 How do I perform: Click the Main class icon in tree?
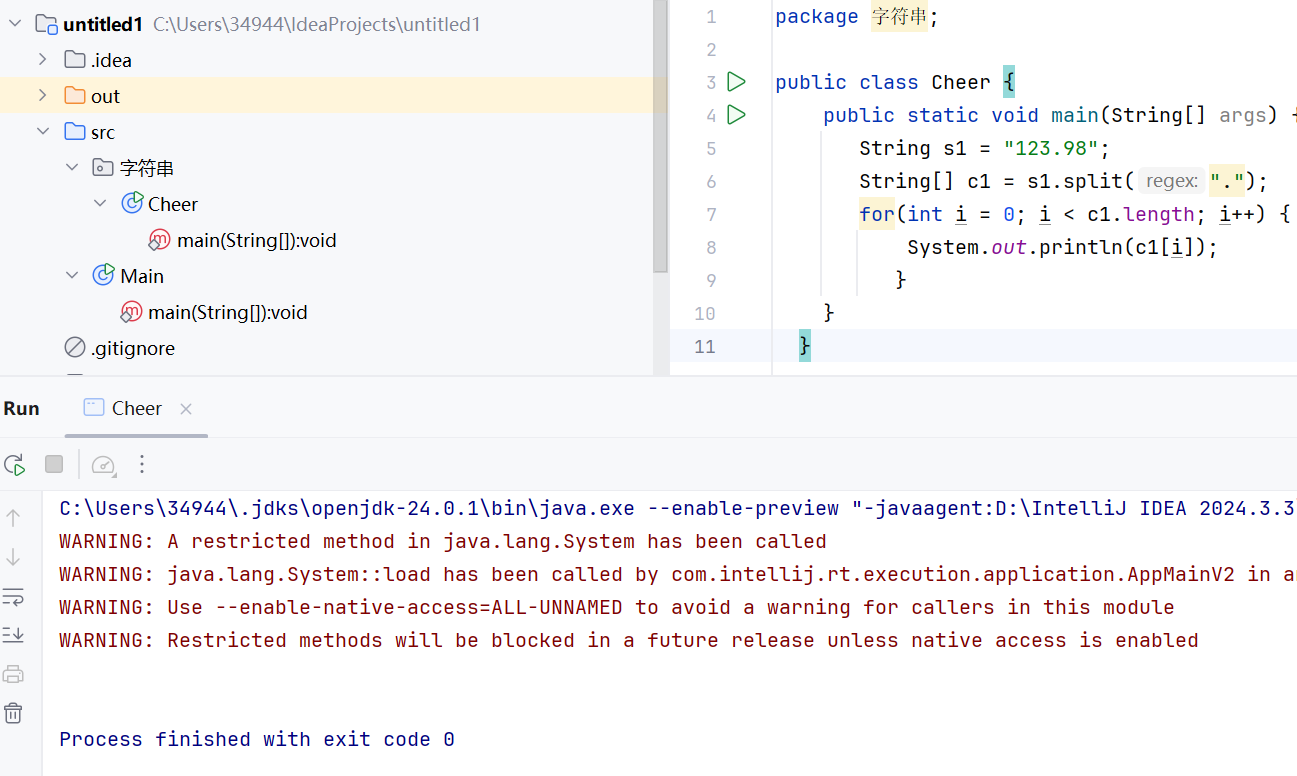[103, 276]
